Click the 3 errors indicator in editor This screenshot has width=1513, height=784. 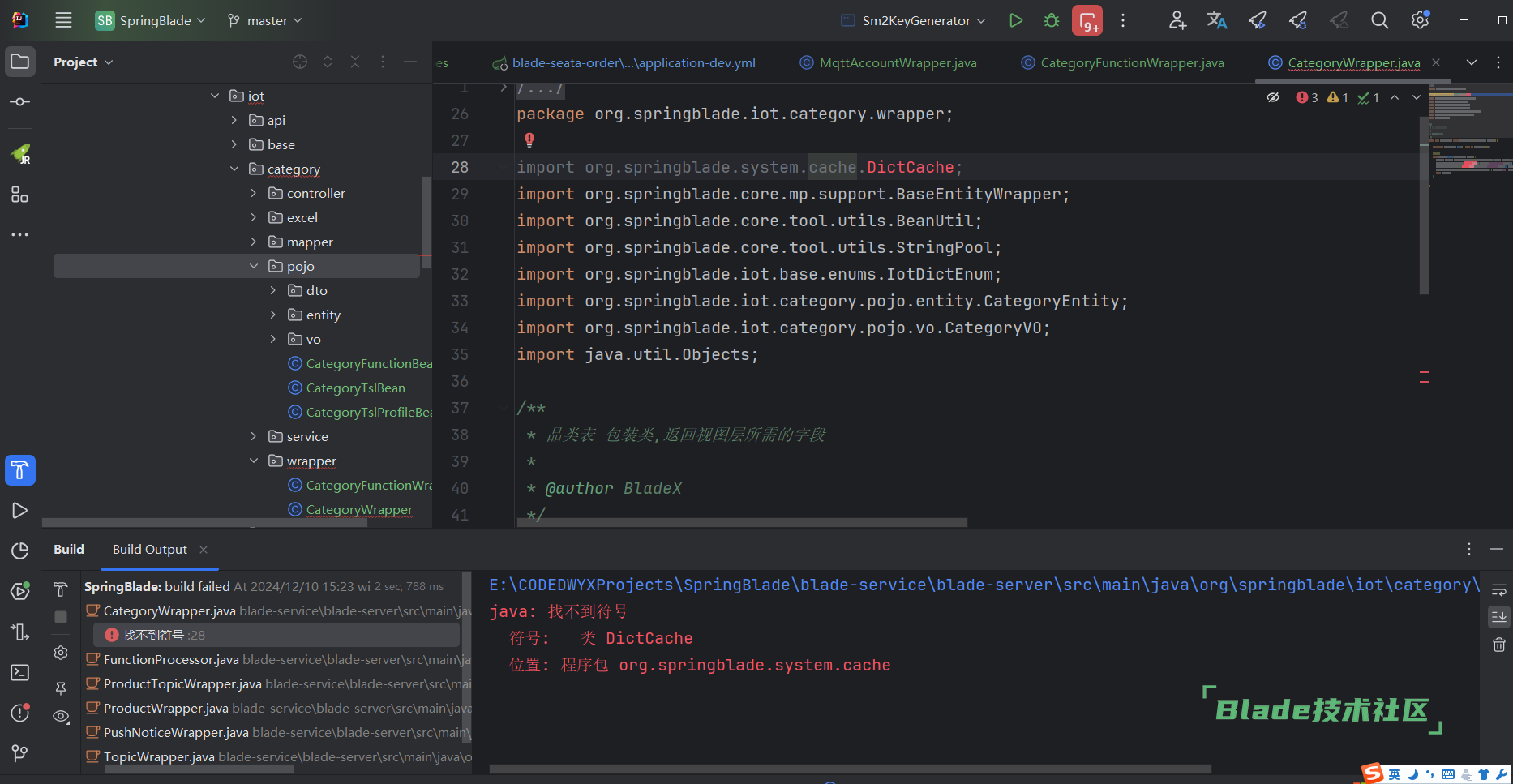tap(1306, 97)
